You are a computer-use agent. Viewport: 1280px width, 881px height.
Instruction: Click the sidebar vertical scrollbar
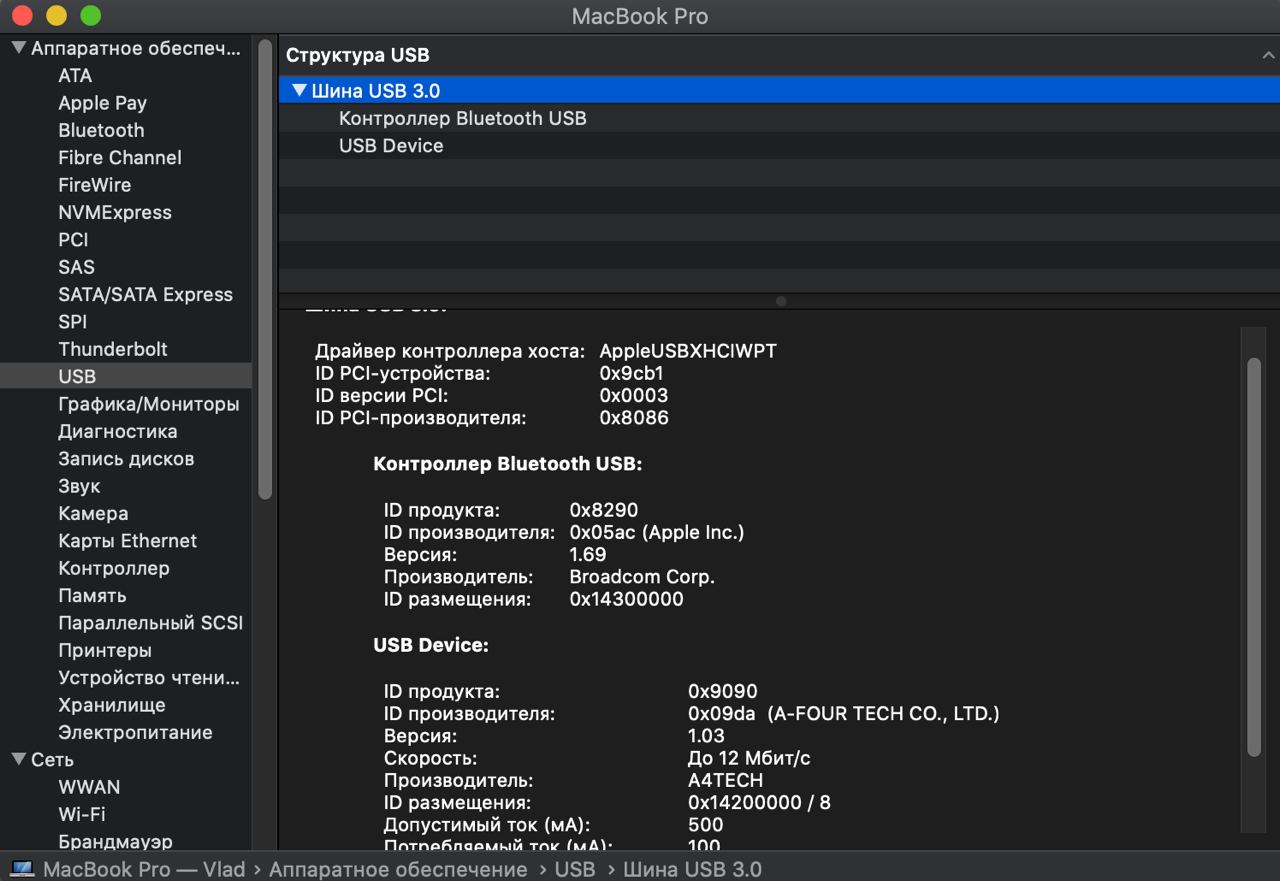(265, 268)
